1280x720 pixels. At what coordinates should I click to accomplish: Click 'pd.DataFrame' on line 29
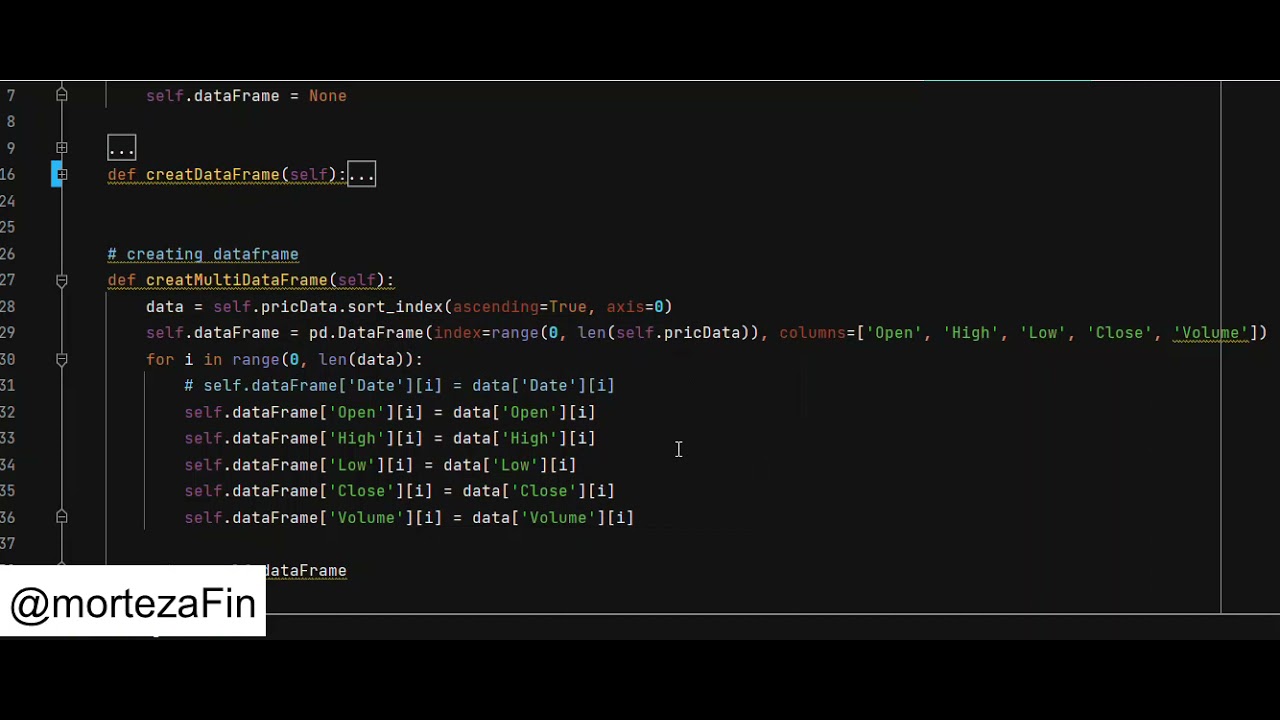pyautogui.click(x=366, y=333)
